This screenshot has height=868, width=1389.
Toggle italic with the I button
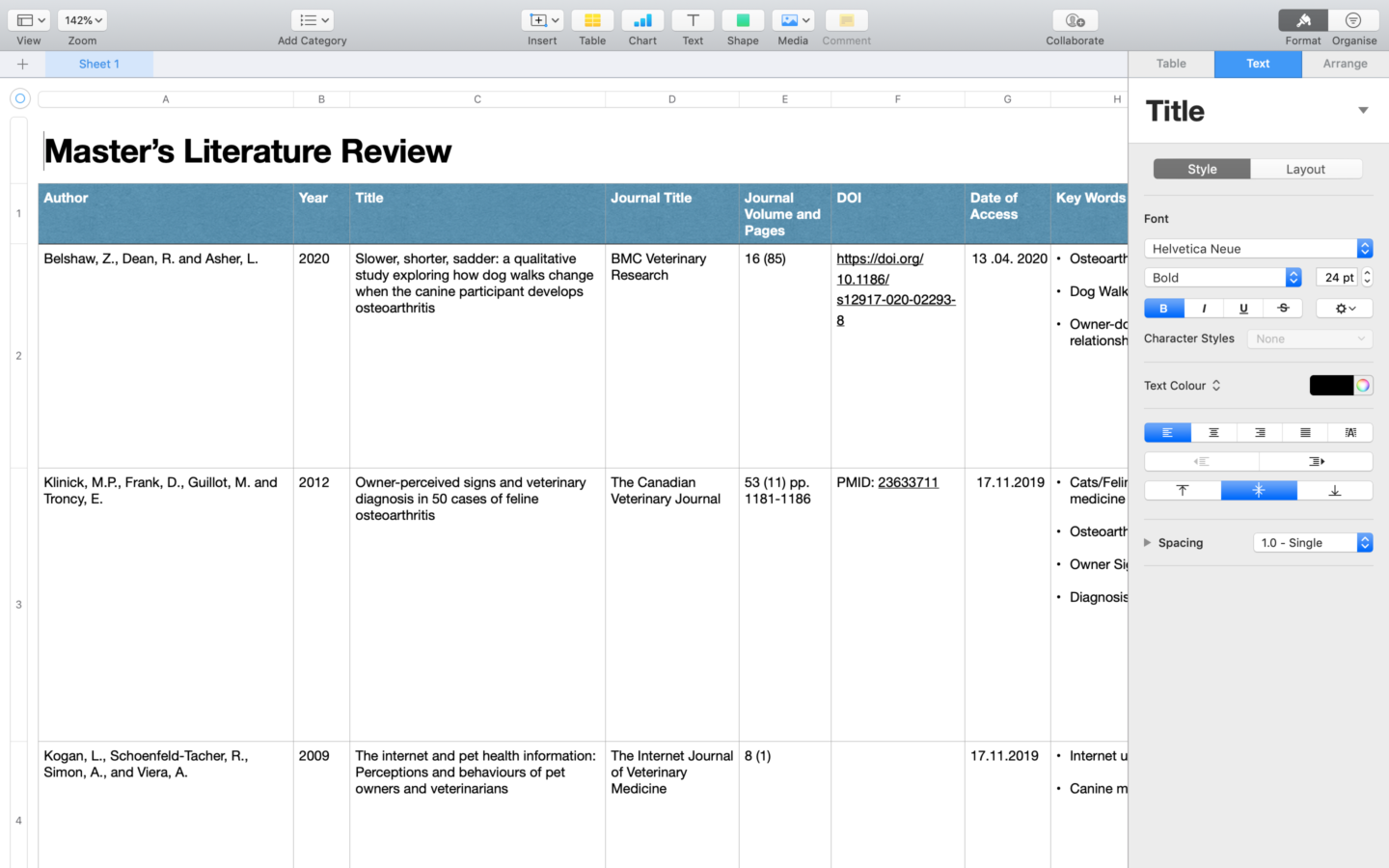click(x=1204, y=309)
